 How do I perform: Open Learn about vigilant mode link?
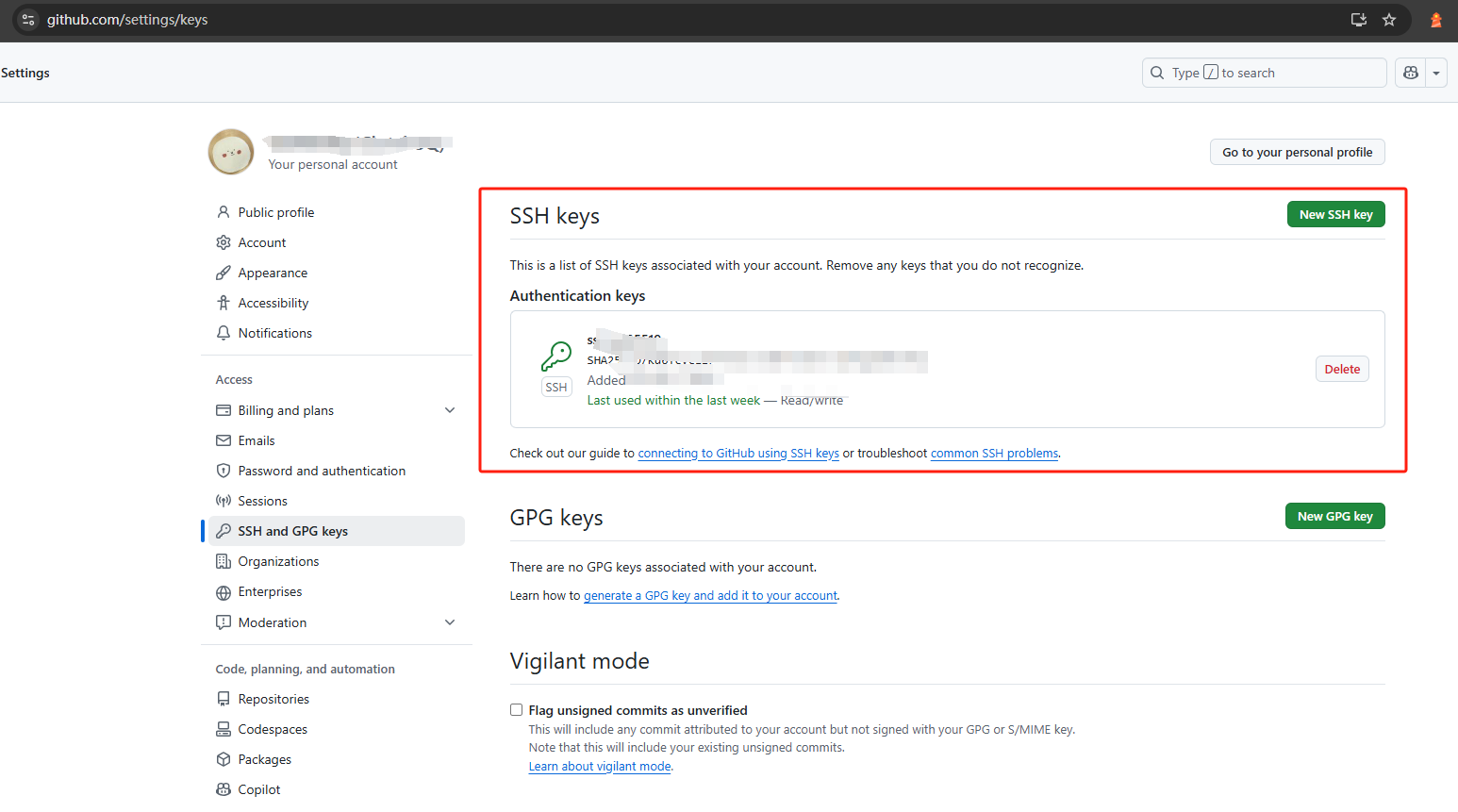[600, 766]
